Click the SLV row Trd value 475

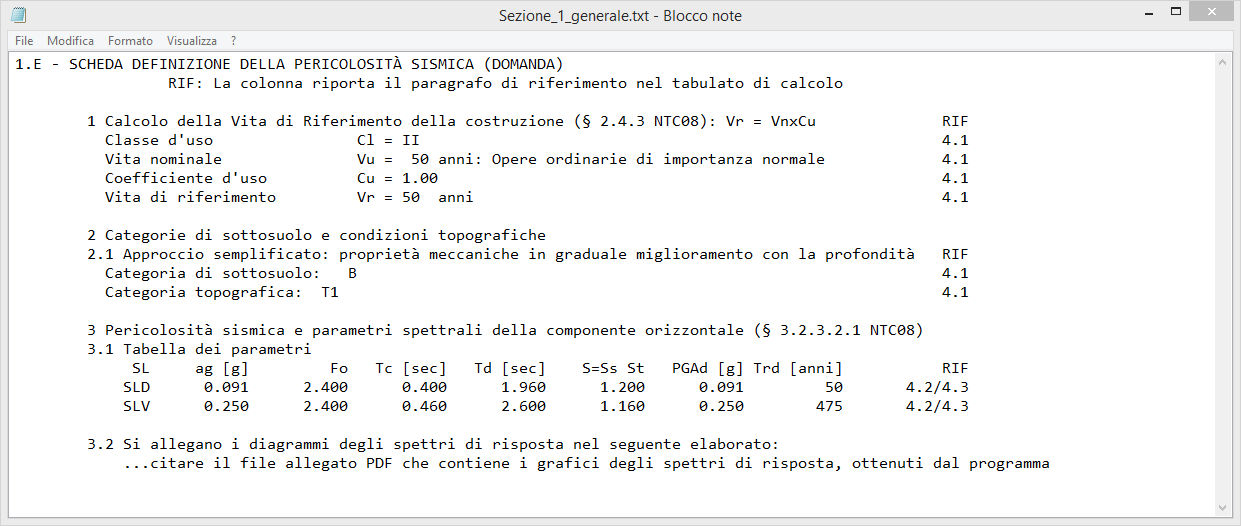829,406
